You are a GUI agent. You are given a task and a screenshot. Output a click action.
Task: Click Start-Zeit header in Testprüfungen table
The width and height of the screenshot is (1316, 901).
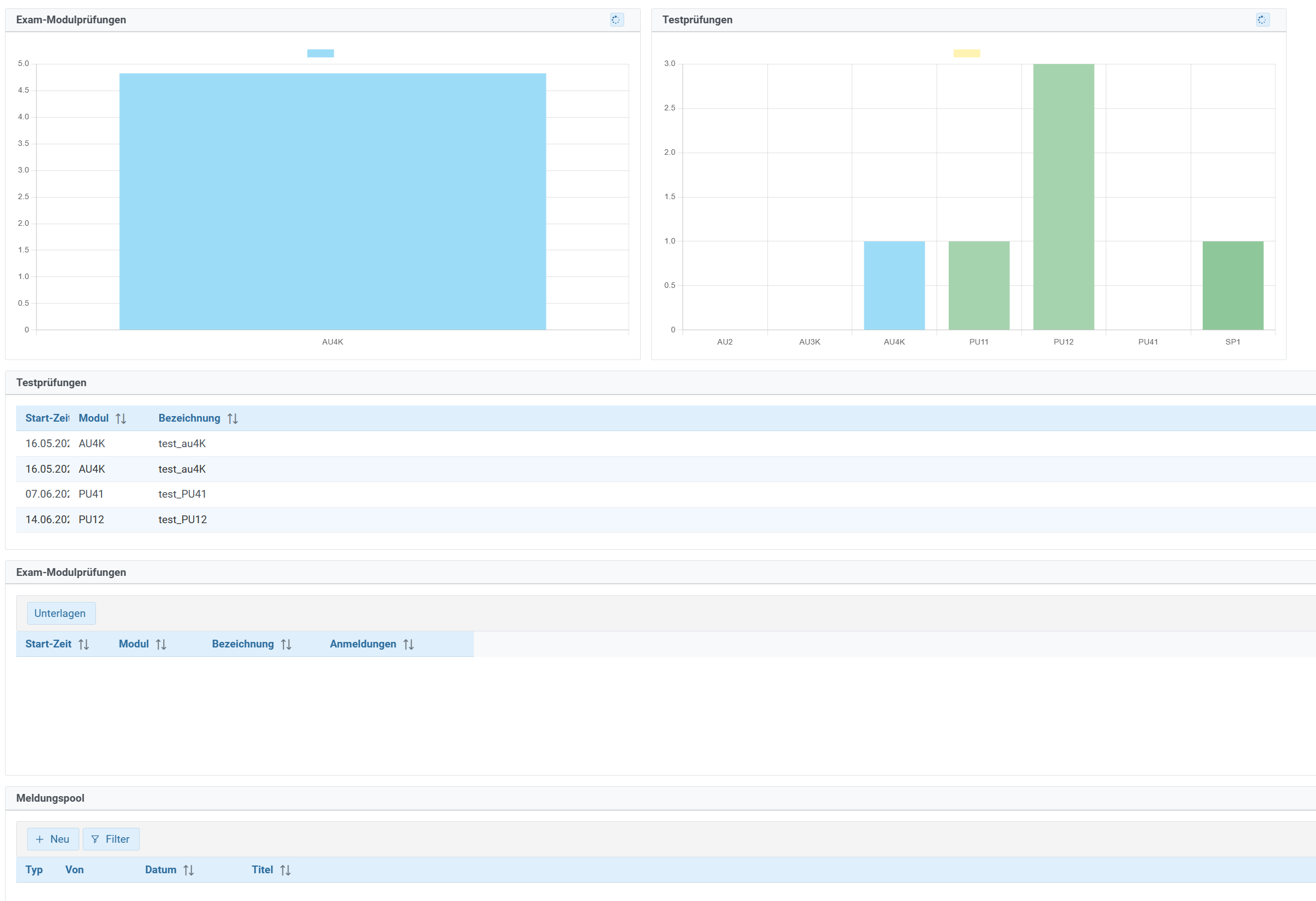(47, 418)
